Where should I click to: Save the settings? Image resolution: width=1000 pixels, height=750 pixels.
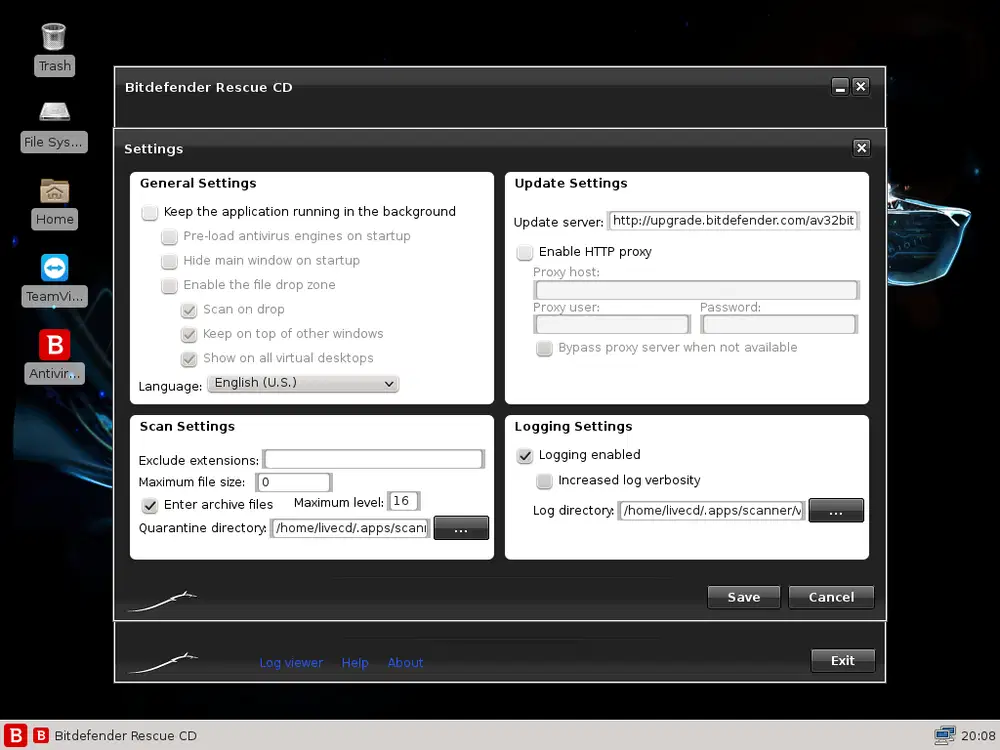click(744, 598)
